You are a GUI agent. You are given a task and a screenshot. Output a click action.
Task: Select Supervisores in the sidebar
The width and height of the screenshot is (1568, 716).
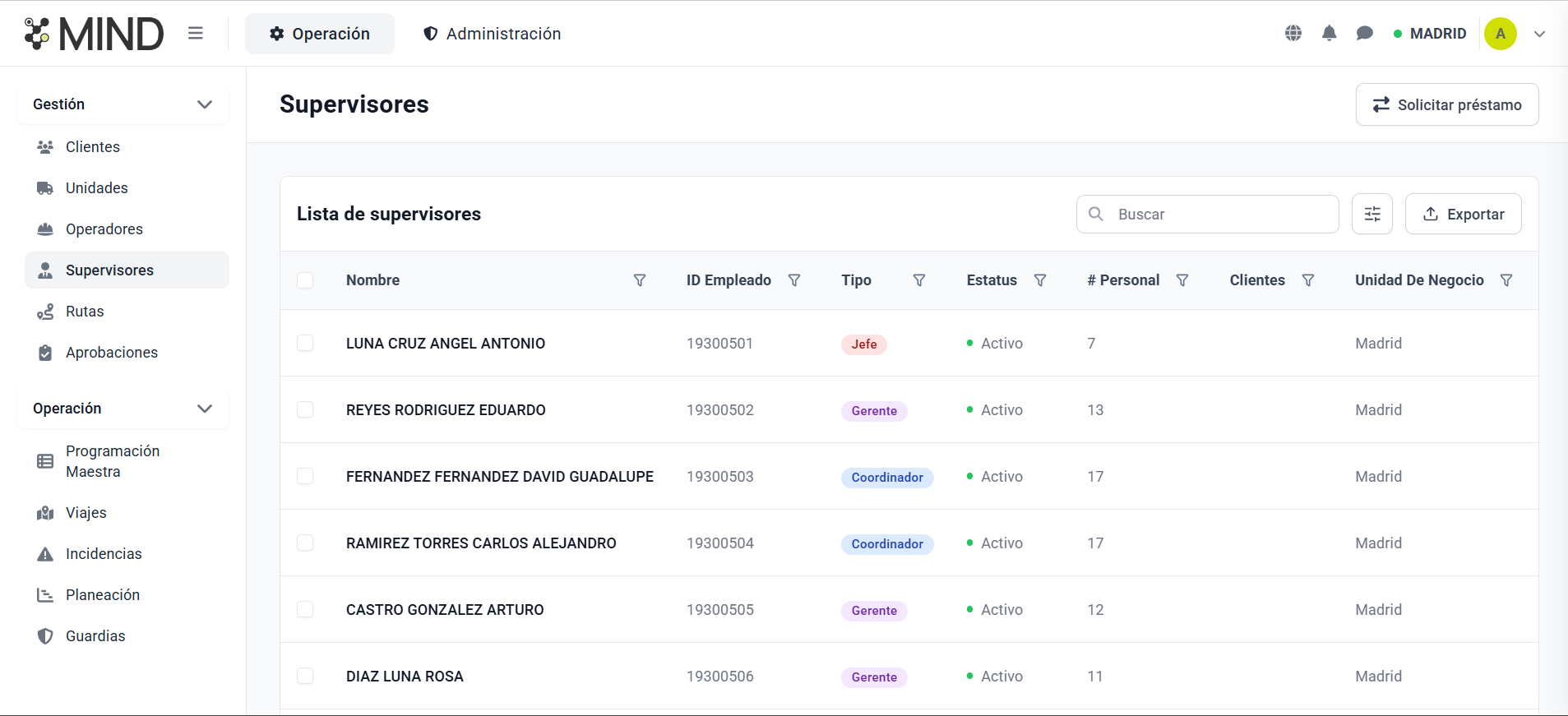[127, 270]
